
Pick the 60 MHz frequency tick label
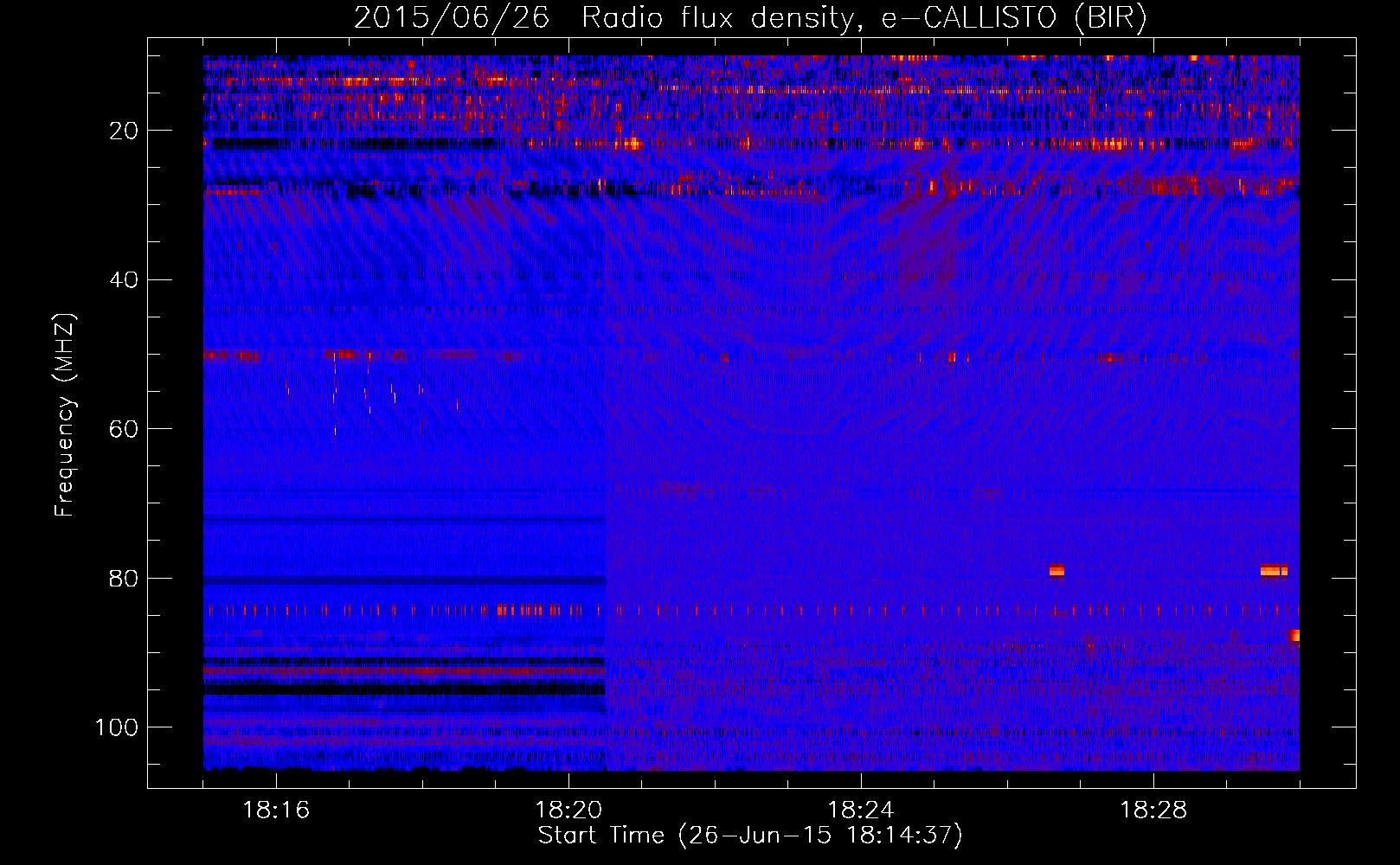(125, 429)
